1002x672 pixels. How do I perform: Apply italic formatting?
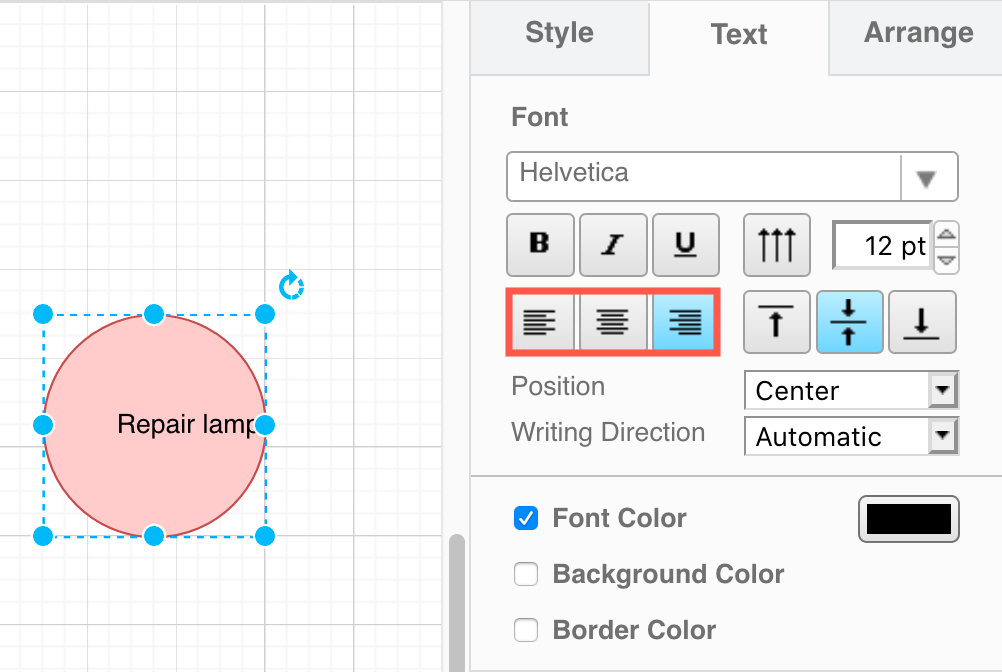point(613,244)
